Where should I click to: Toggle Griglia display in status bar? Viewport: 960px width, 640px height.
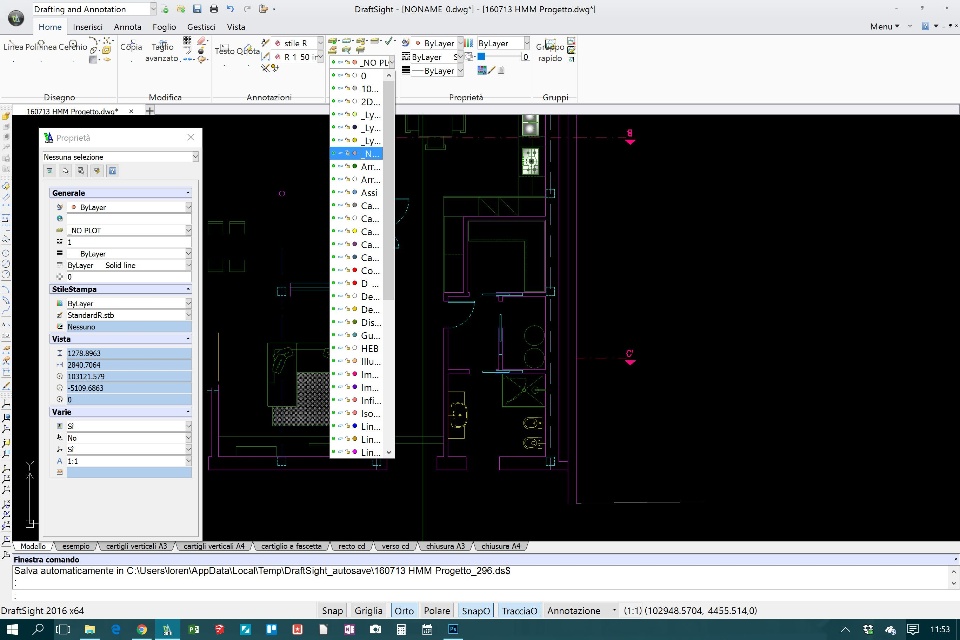tap(368, 610)
